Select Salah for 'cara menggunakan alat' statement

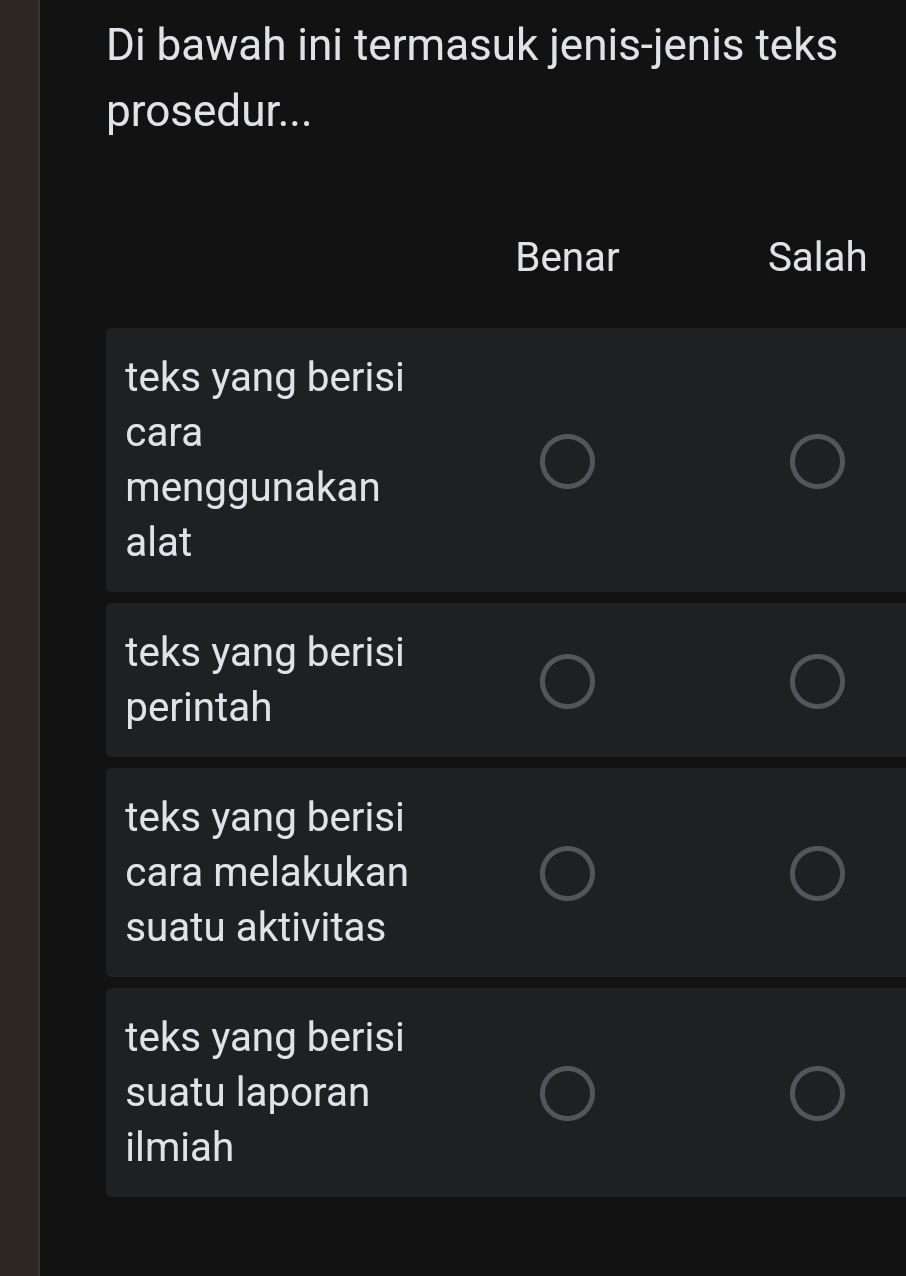point(818,460)
